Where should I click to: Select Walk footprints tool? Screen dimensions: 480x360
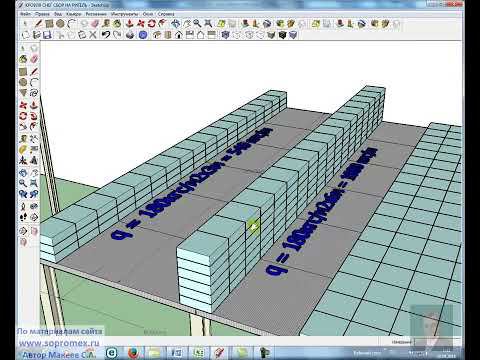(x=23, y=217)
